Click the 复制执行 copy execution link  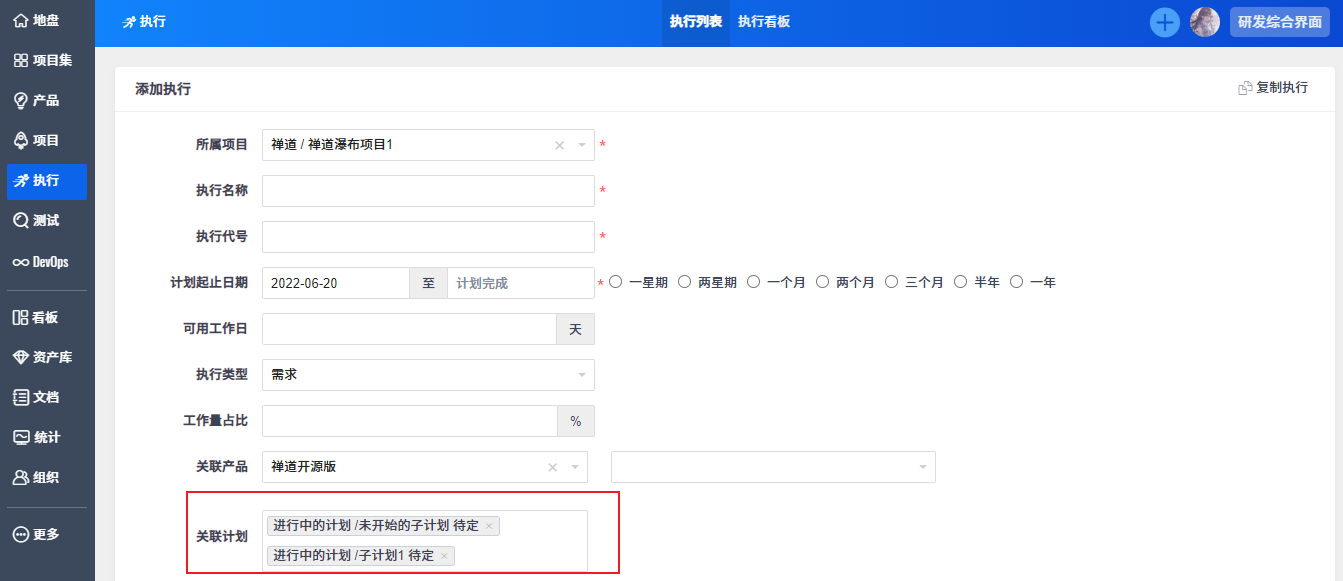pyautogui.click(x=1273, y=88)
